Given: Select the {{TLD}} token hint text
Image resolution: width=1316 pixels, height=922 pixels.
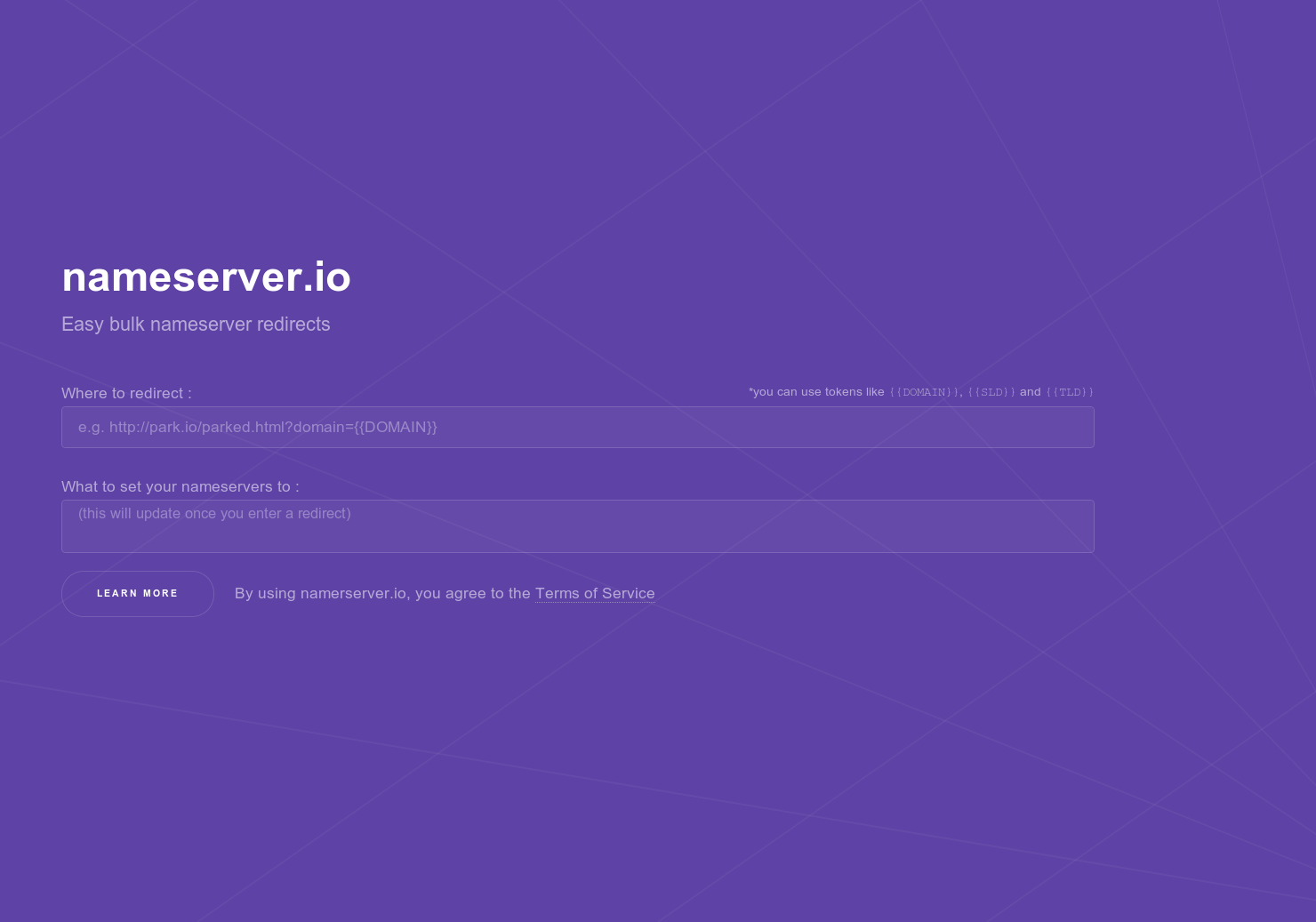Looking at the screenshot, I should coord(1070,391).
